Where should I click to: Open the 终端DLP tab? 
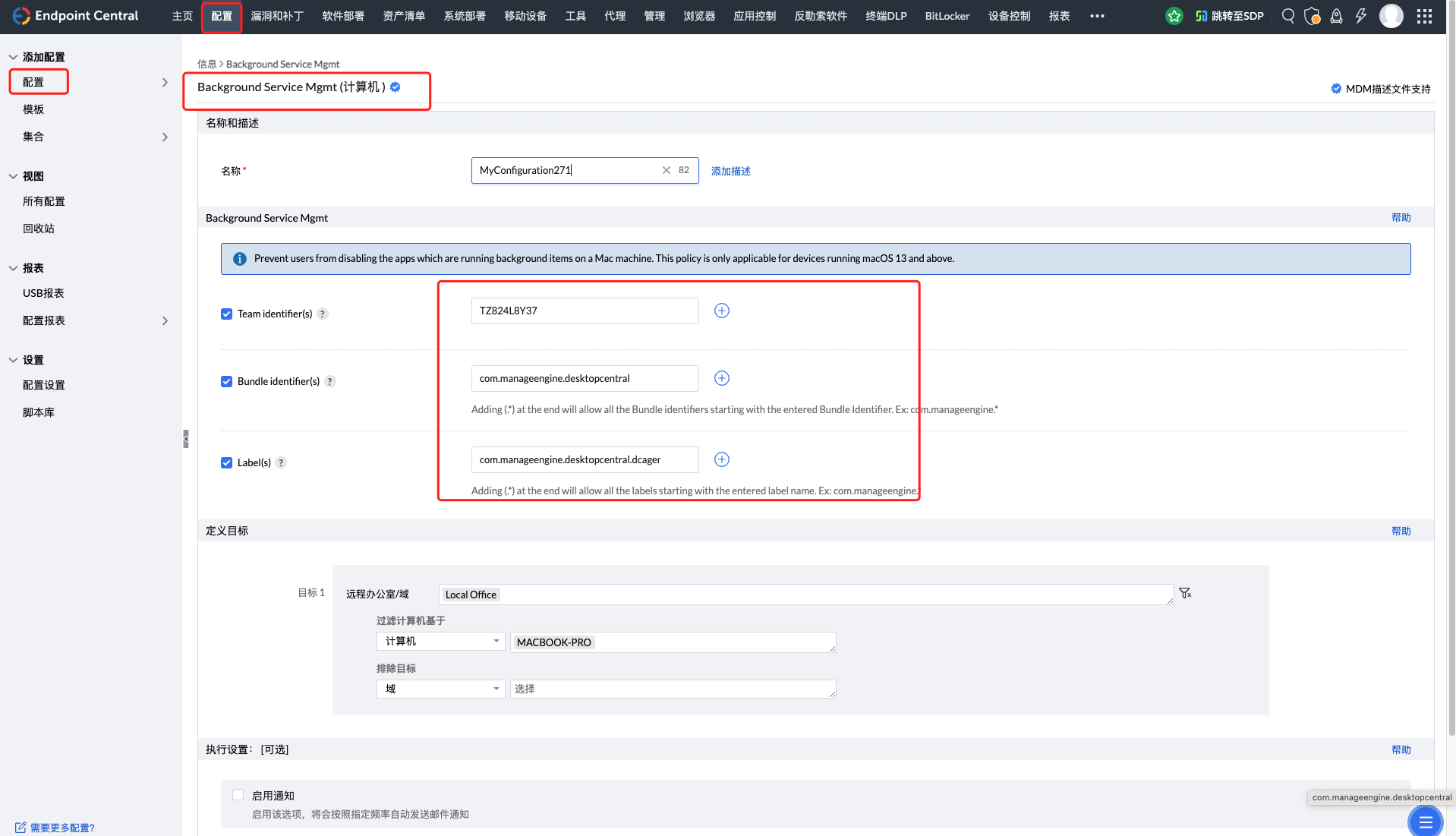(886, 16)
